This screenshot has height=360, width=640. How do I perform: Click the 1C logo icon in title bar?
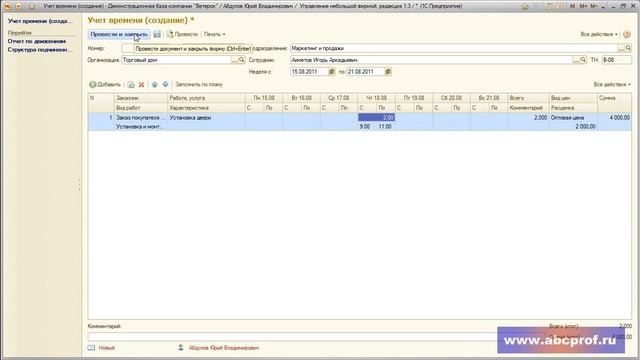point(7,6)
